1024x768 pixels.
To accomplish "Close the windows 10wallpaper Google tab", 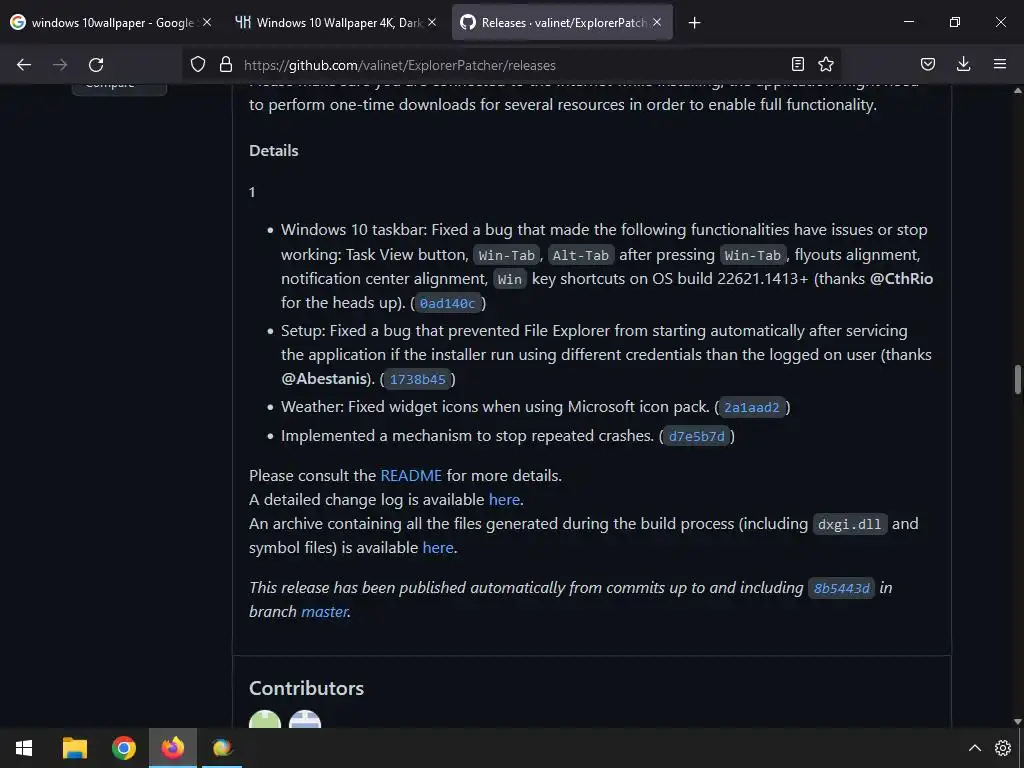I will click(x=207, y=22).
